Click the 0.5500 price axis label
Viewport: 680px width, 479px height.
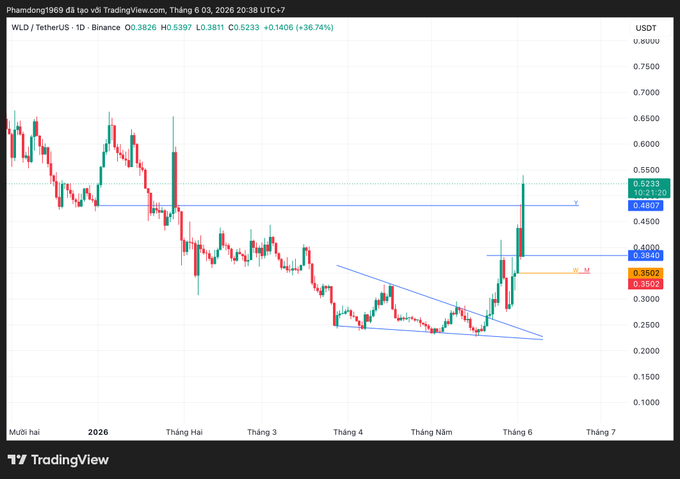click(646, 170)
